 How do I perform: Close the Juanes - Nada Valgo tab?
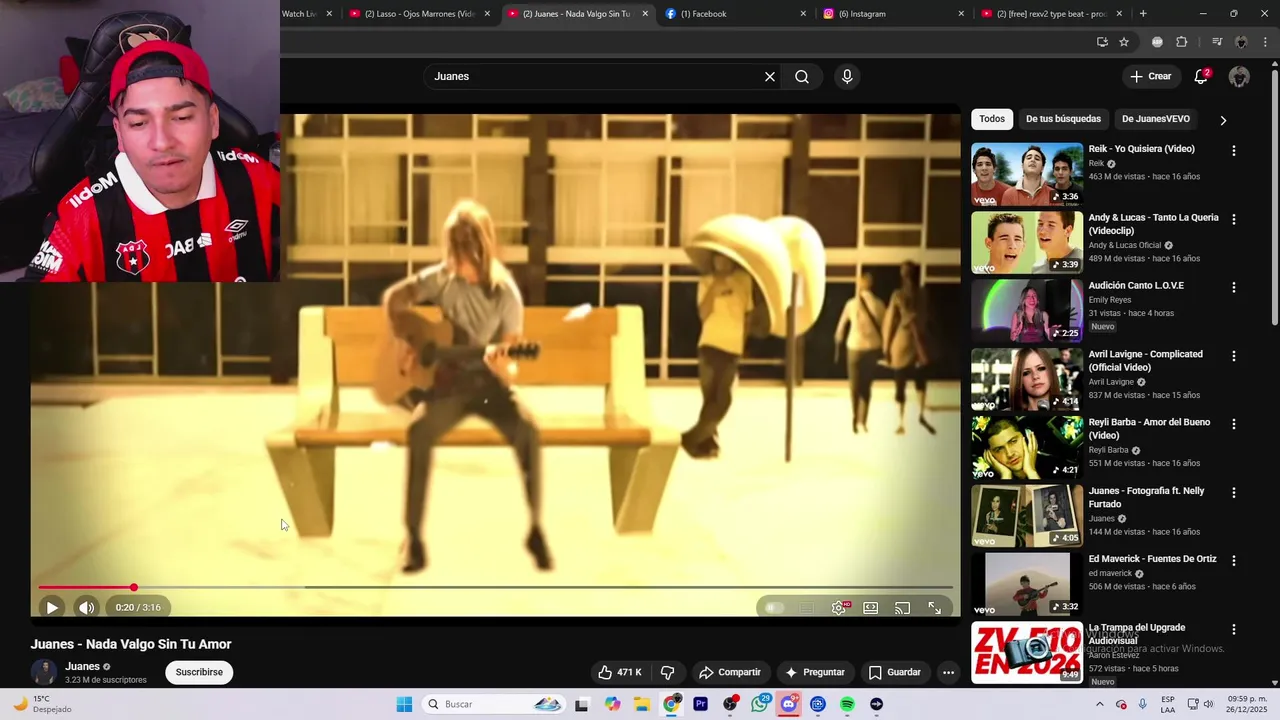point(645,14)
